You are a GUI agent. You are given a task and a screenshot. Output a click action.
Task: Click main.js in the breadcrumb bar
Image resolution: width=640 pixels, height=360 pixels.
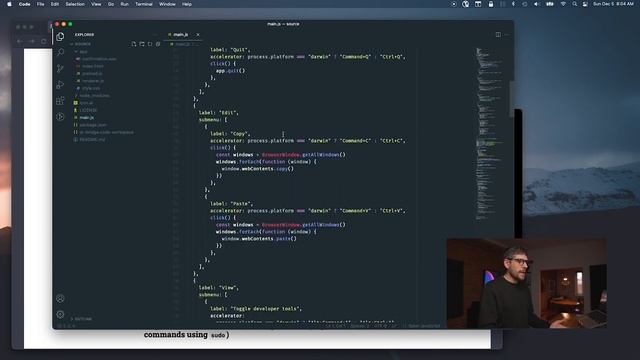pos(182,44)
